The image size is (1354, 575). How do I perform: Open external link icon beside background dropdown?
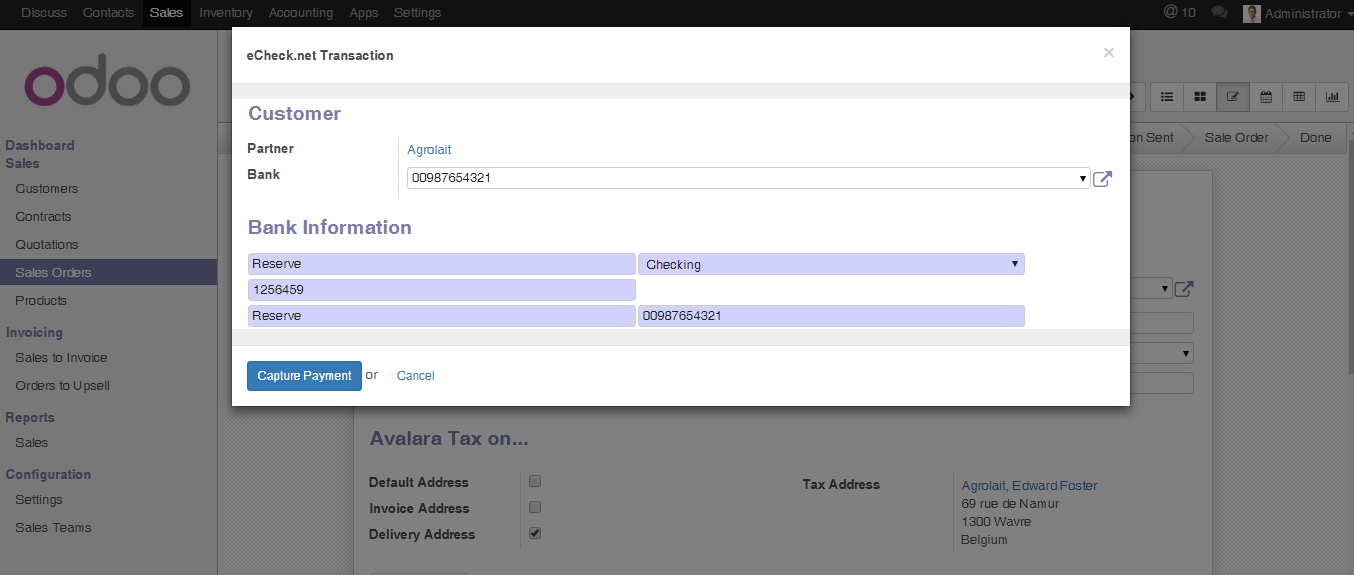click(1184, 289)
